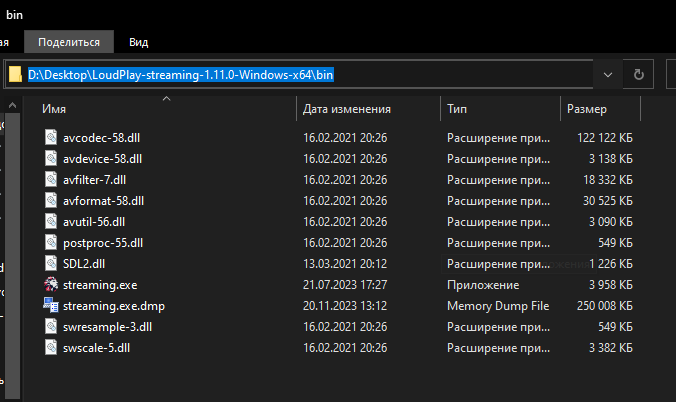Click the navigation pane vertical scrollbar
The width and height of the screenshot is (676, 402).
click(13, 254)
